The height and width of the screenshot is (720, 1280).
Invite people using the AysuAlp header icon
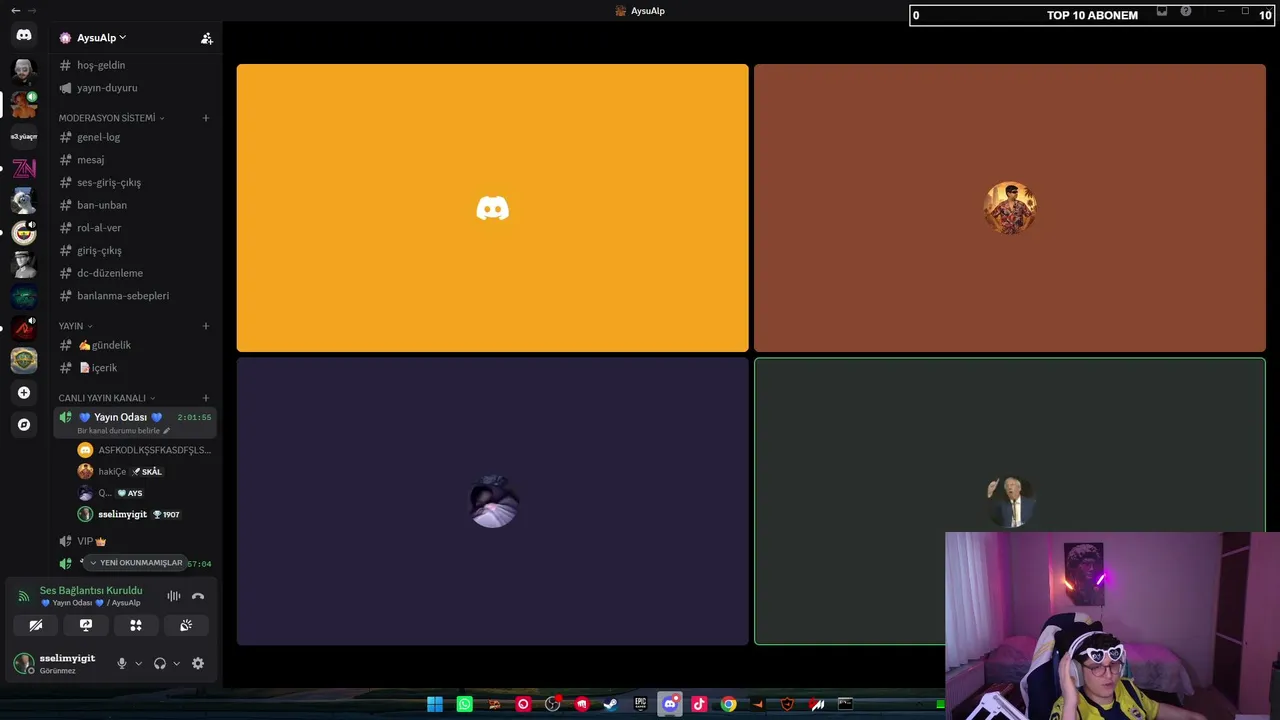tap(207, 38)
